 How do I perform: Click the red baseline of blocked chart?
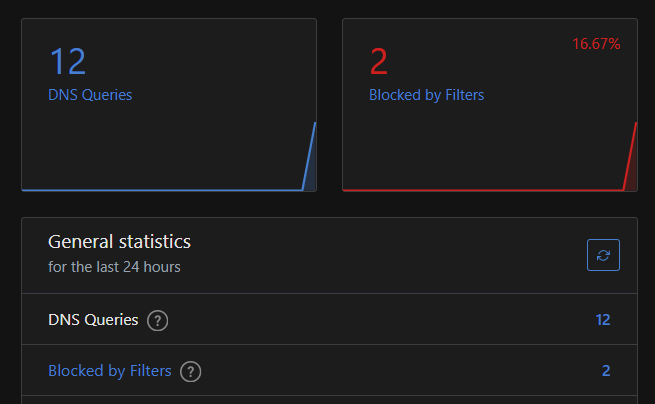483,190
